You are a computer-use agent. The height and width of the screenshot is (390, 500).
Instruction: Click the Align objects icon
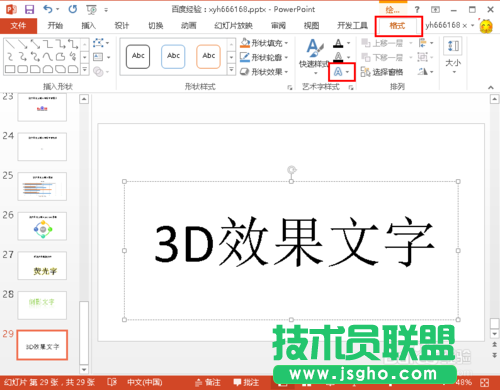(423, 43)
